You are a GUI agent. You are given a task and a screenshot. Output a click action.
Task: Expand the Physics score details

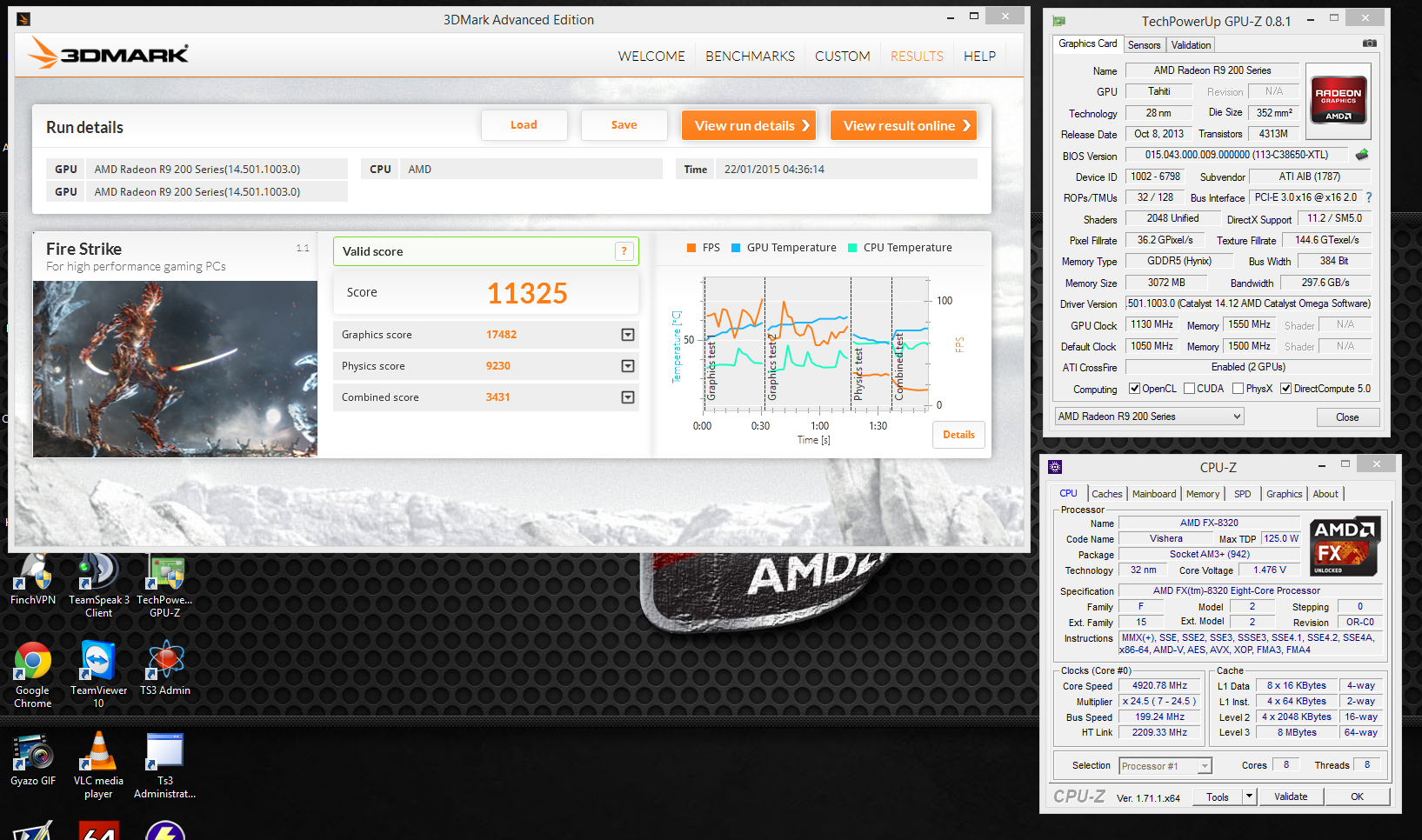[x=628, y=366]
